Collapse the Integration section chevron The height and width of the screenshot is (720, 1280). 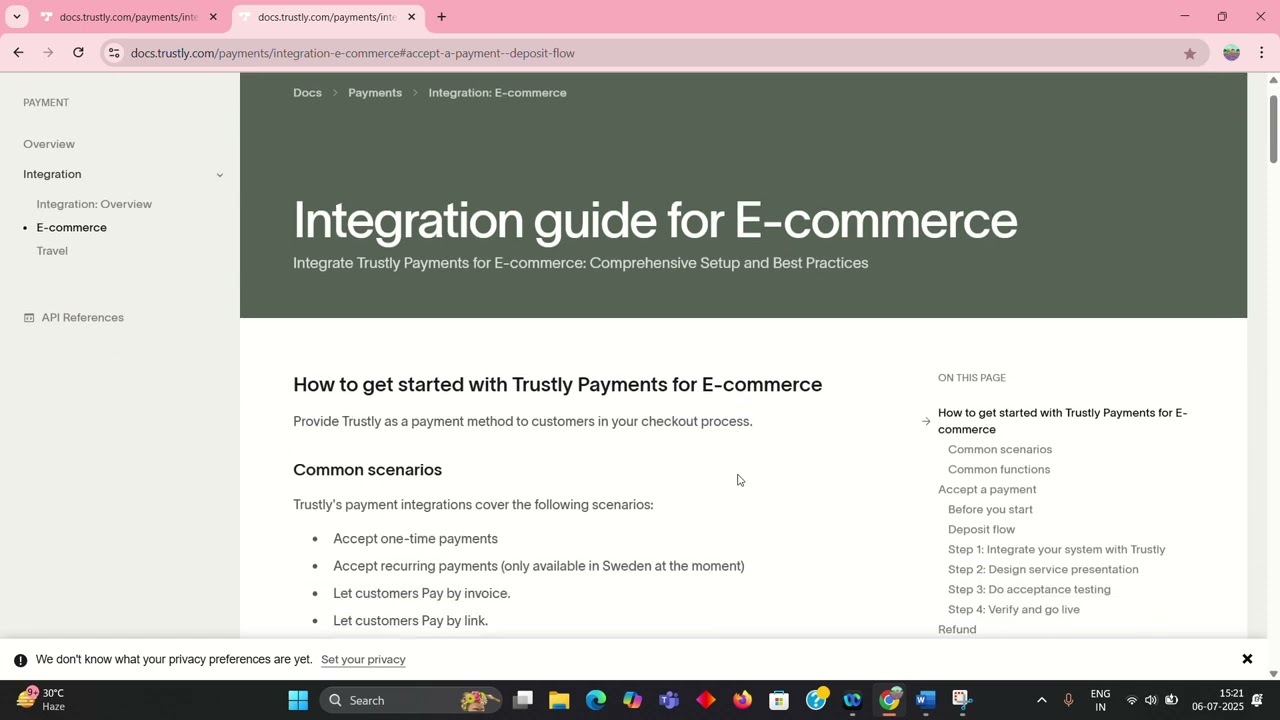[x=219, y=175]
